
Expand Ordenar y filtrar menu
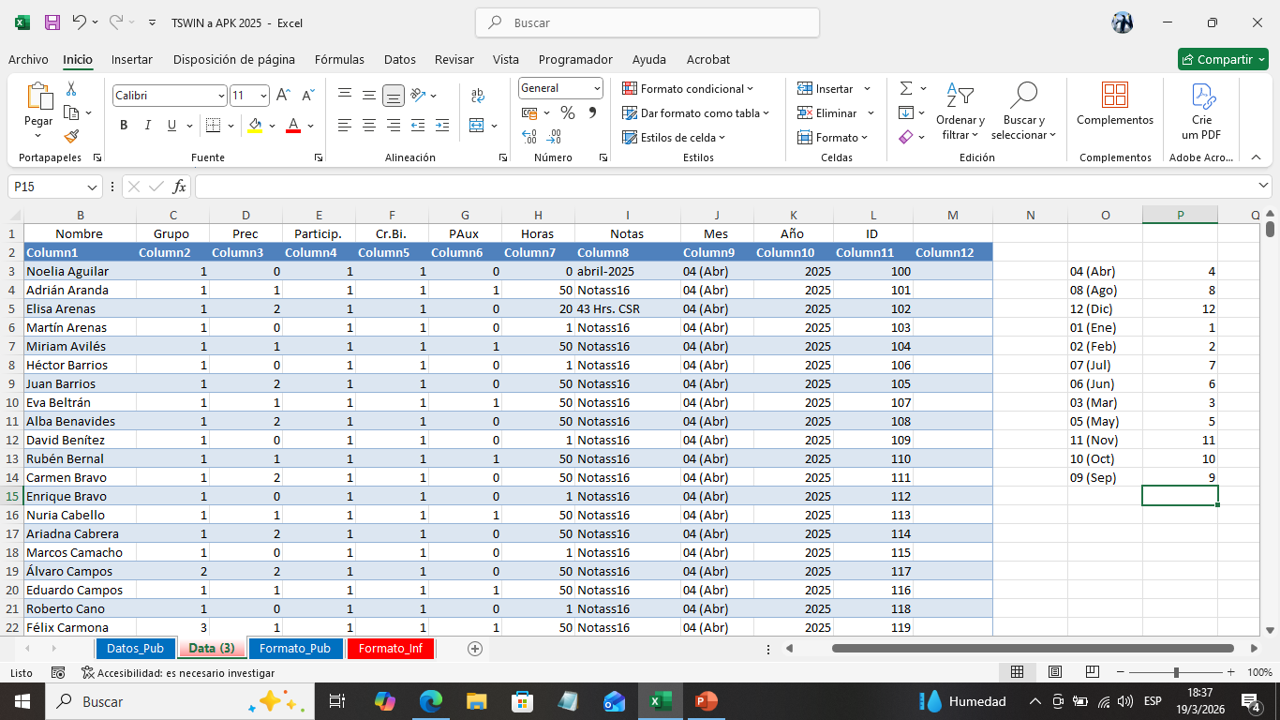click(x=960, y=110)
